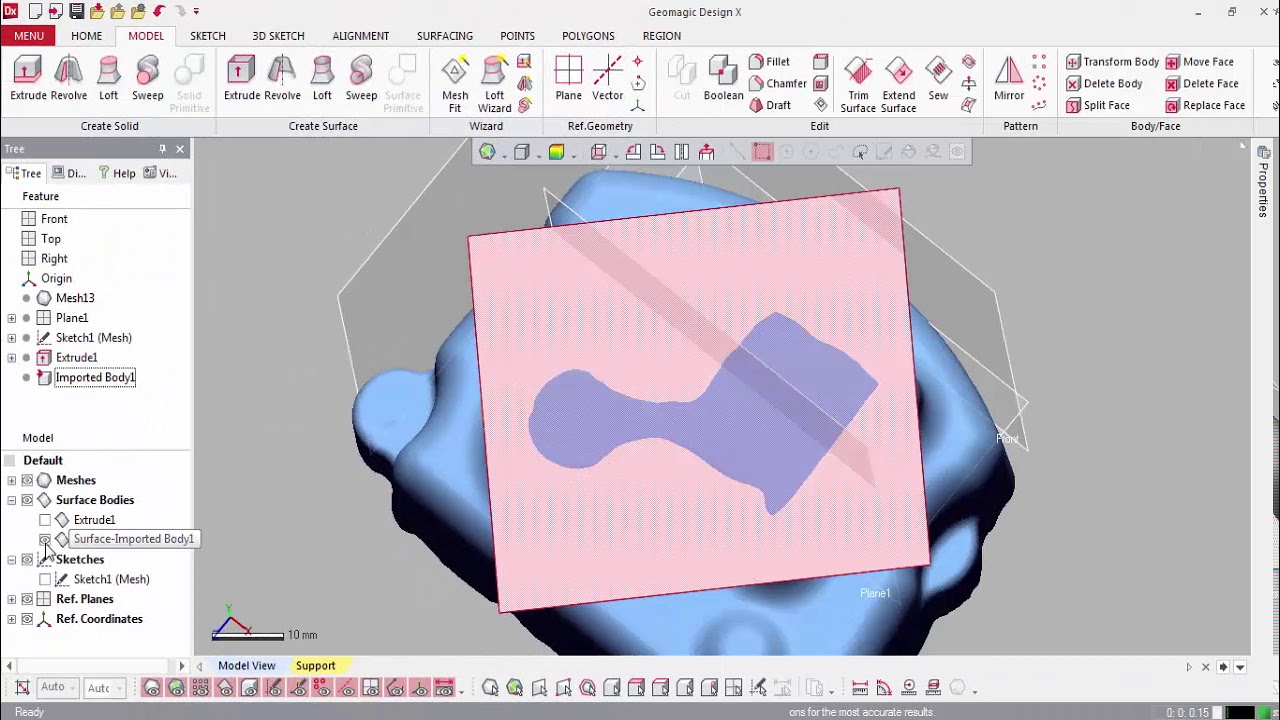
Task: Click the green sphere display icon in viewport toolbar
Action: point(487,152)
